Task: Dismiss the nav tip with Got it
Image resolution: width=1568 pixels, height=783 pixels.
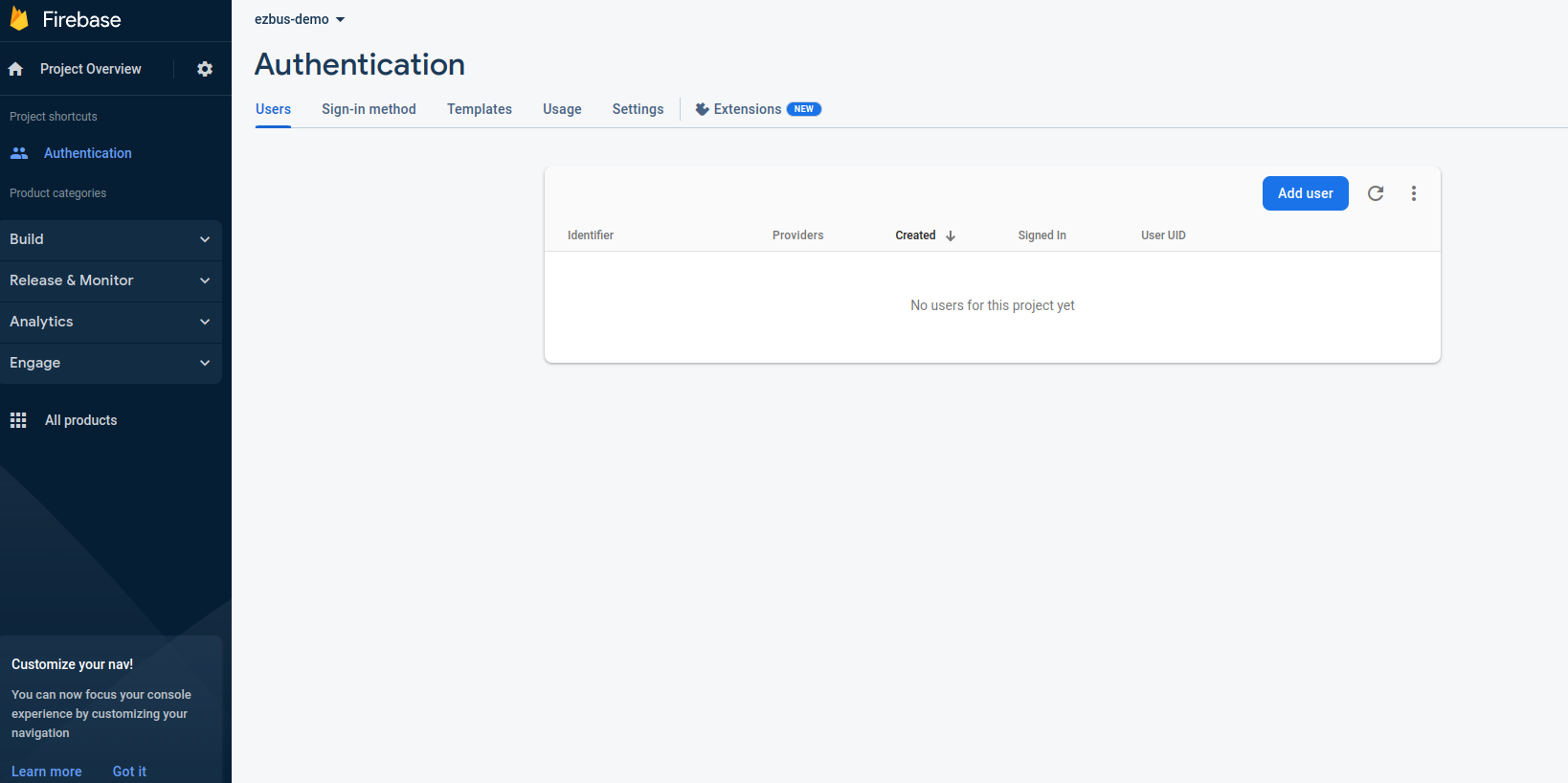Action: [129, 772]
